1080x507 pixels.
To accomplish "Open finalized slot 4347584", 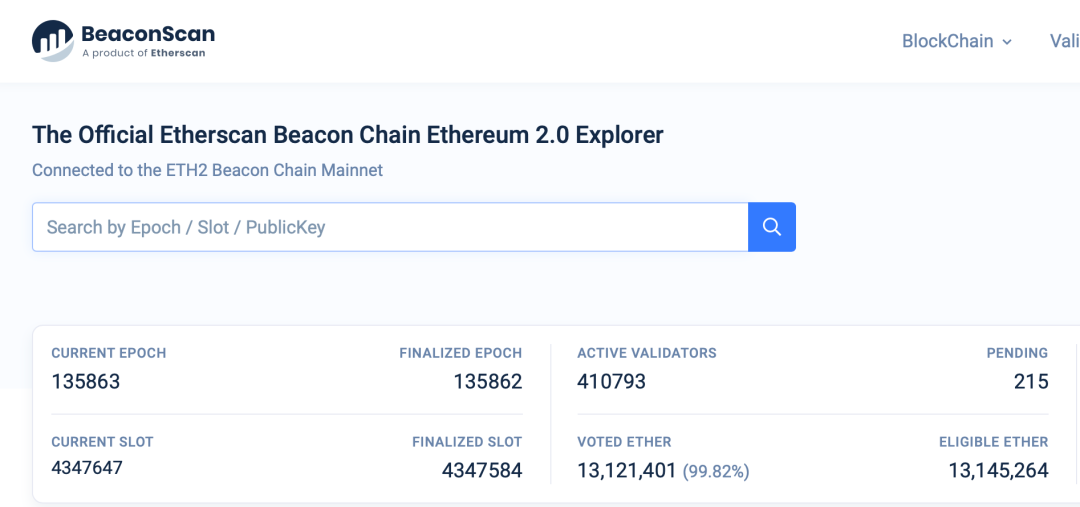I will (482, 470).
